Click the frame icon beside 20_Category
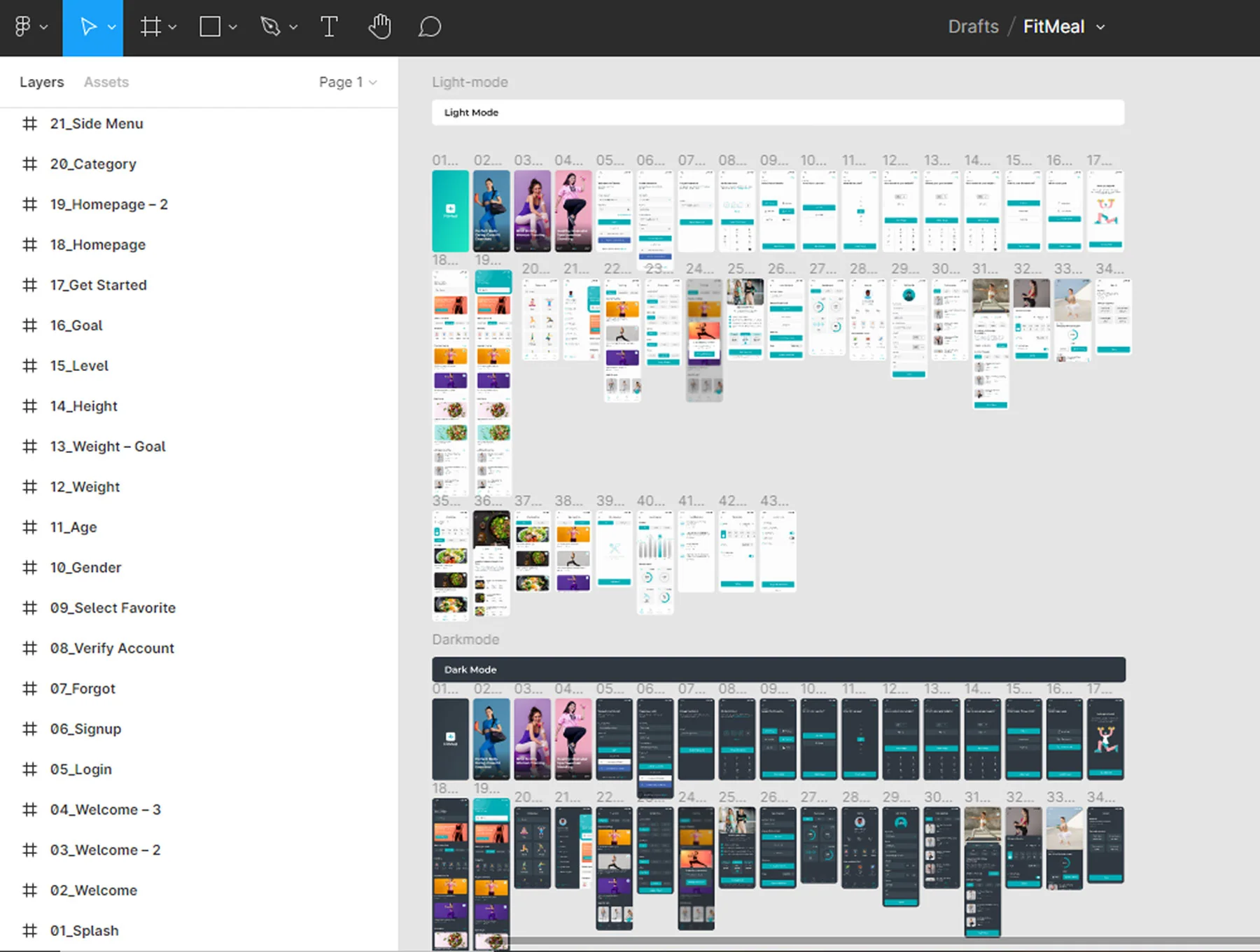1260x952 pixels. click(x=29, y=164)
